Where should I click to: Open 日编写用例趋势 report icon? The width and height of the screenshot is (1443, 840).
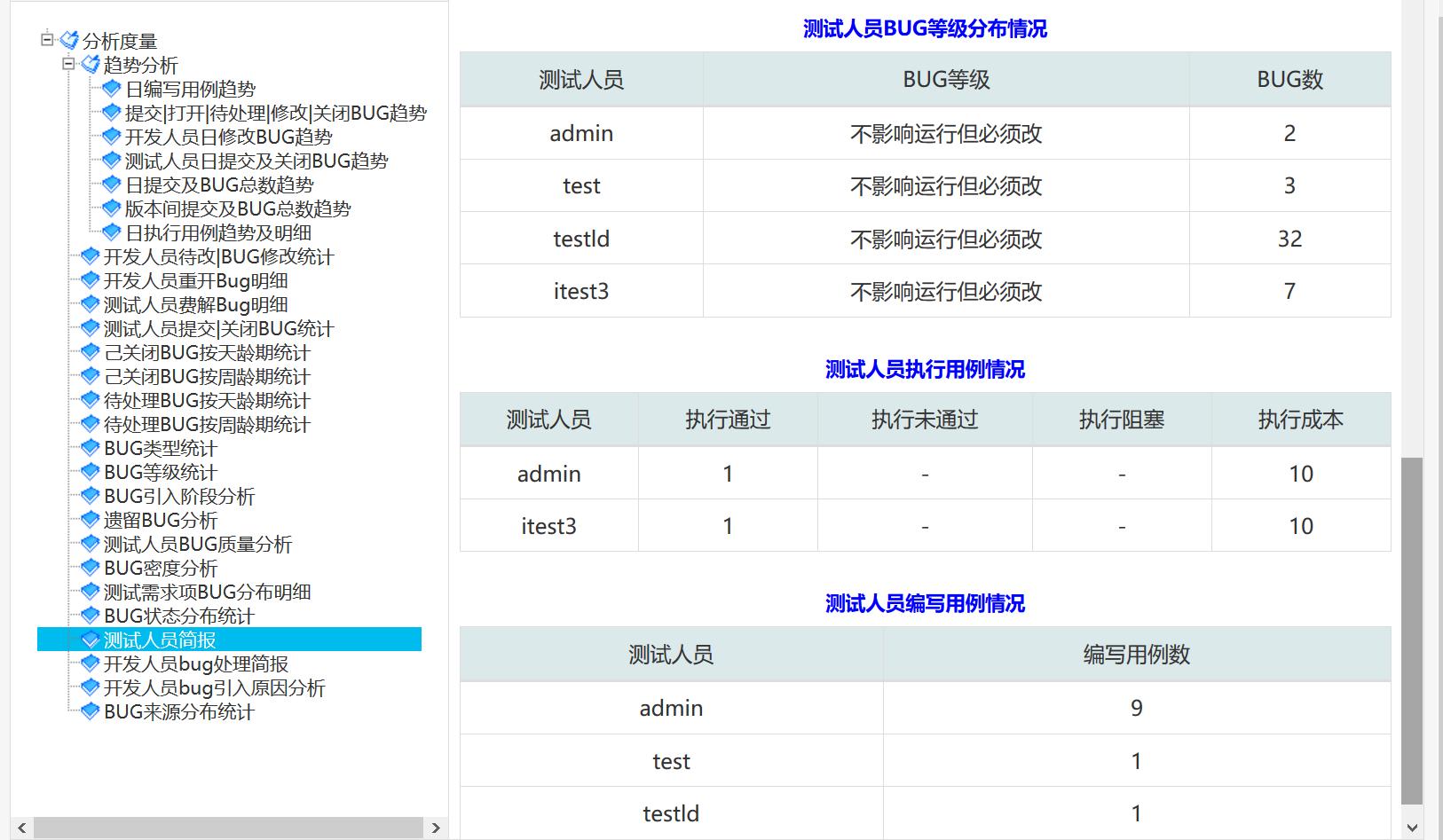tap(111, 88)
